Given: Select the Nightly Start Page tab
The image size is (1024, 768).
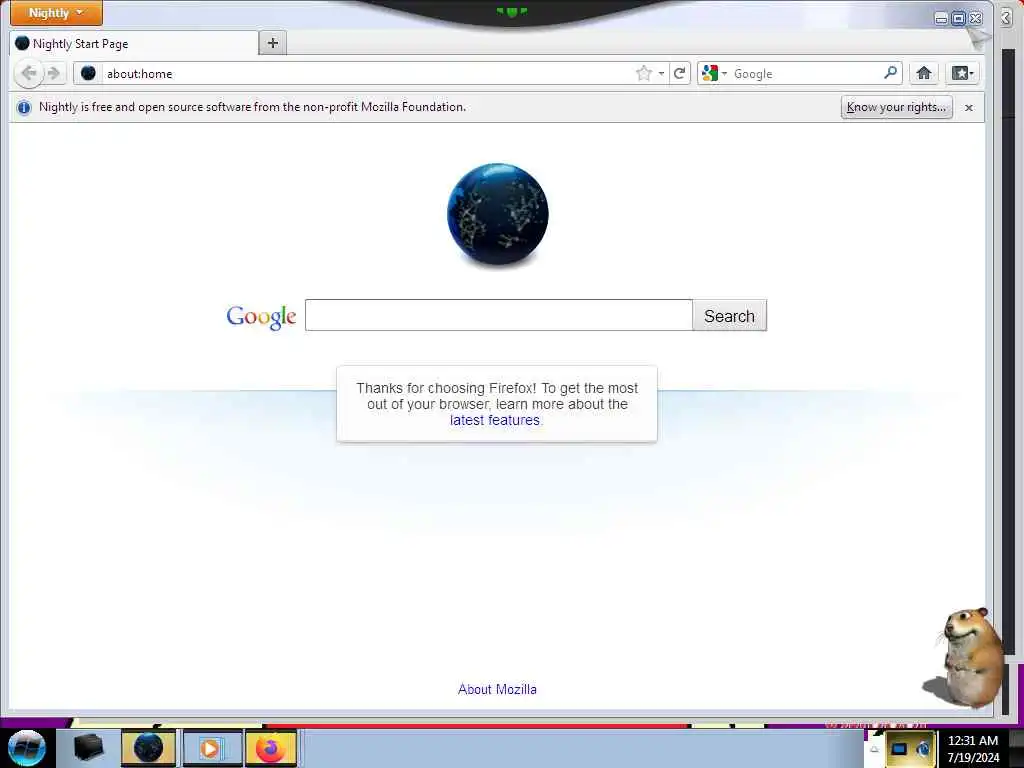Looking at the screenshot, I should [135, 44].
